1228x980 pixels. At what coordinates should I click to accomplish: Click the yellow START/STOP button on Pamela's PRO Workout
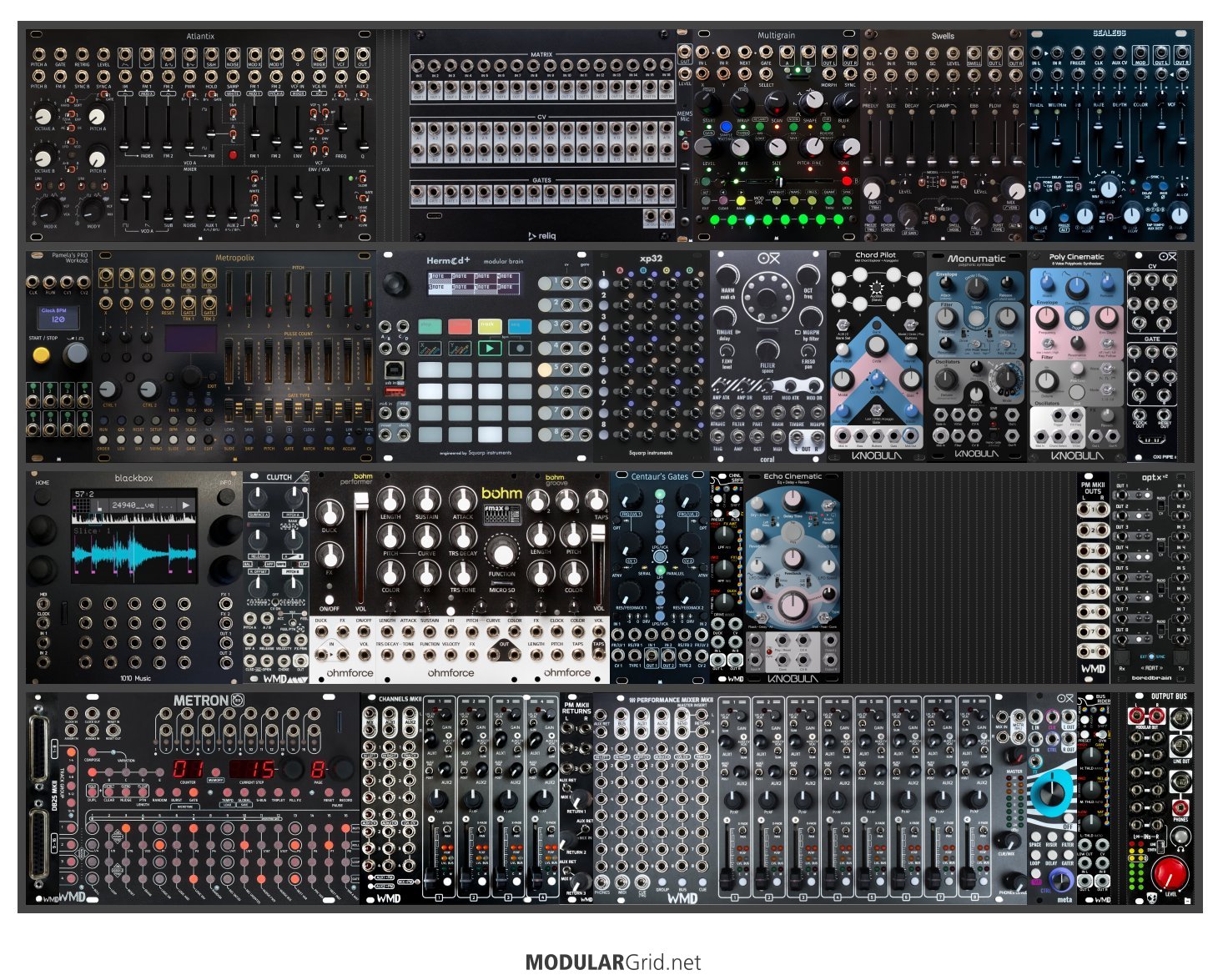coord(40,354)
